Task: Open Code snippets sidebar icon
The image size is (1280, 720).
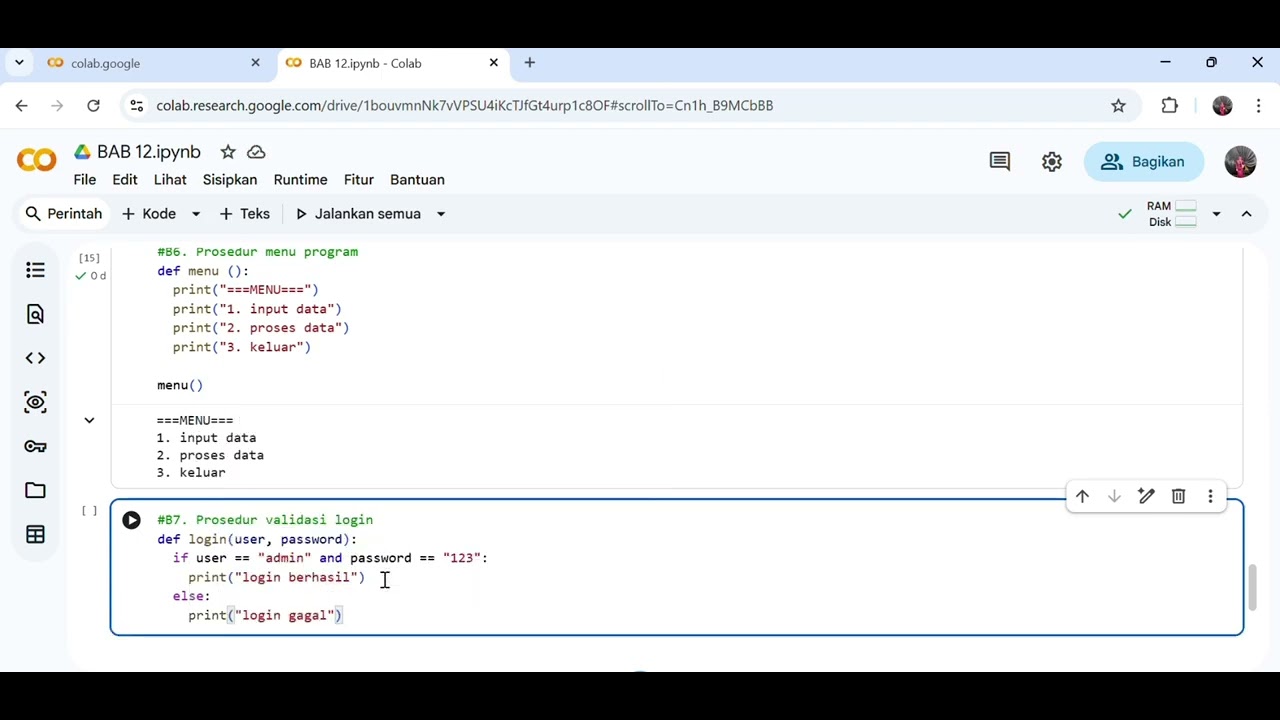Action: pos(36,358)
